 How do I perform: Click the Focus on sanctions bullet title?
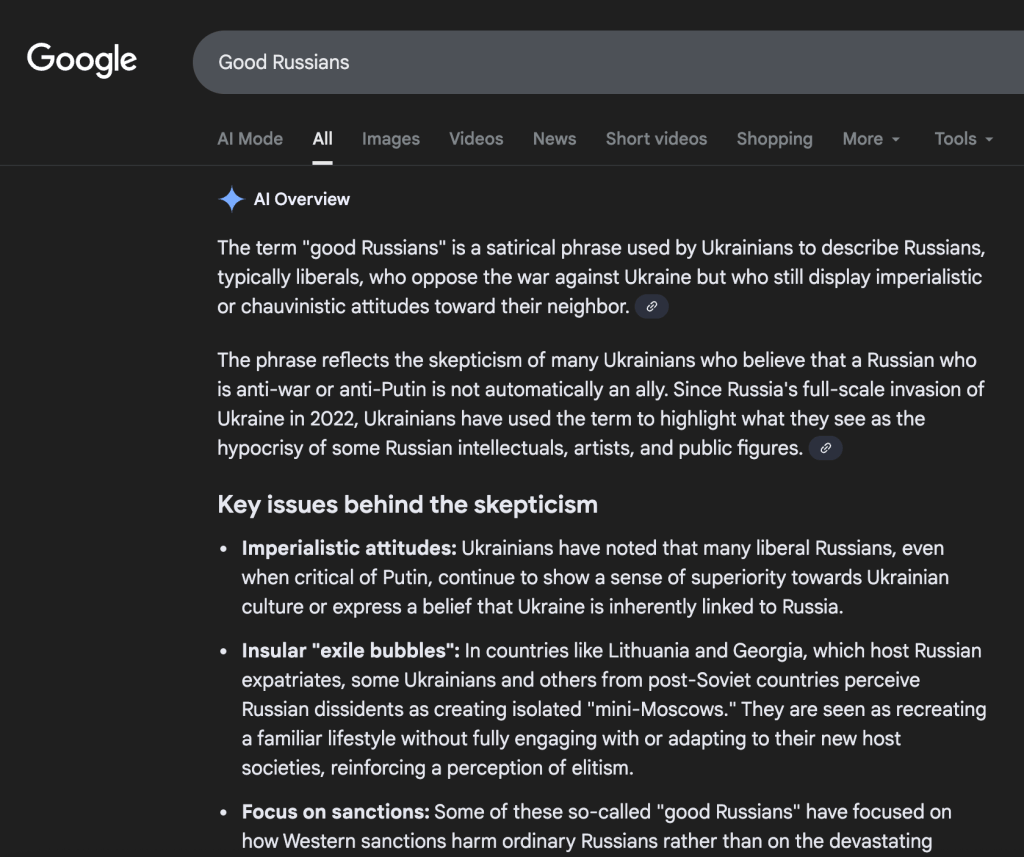coord(336,811)
